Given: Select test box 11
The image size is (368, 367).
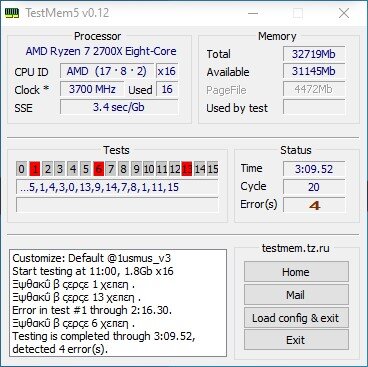Looking at the screenshot, I should pos(162,169).
